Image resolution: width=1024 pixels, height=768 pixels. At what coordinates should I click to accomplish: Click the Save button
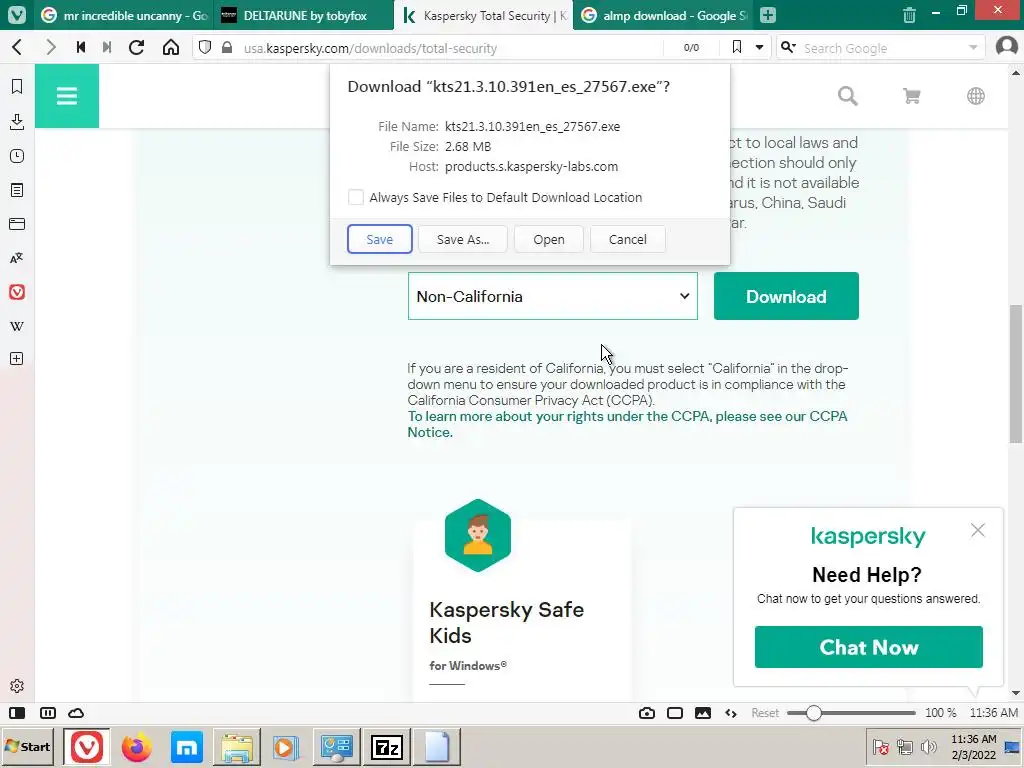click(379, 239)
